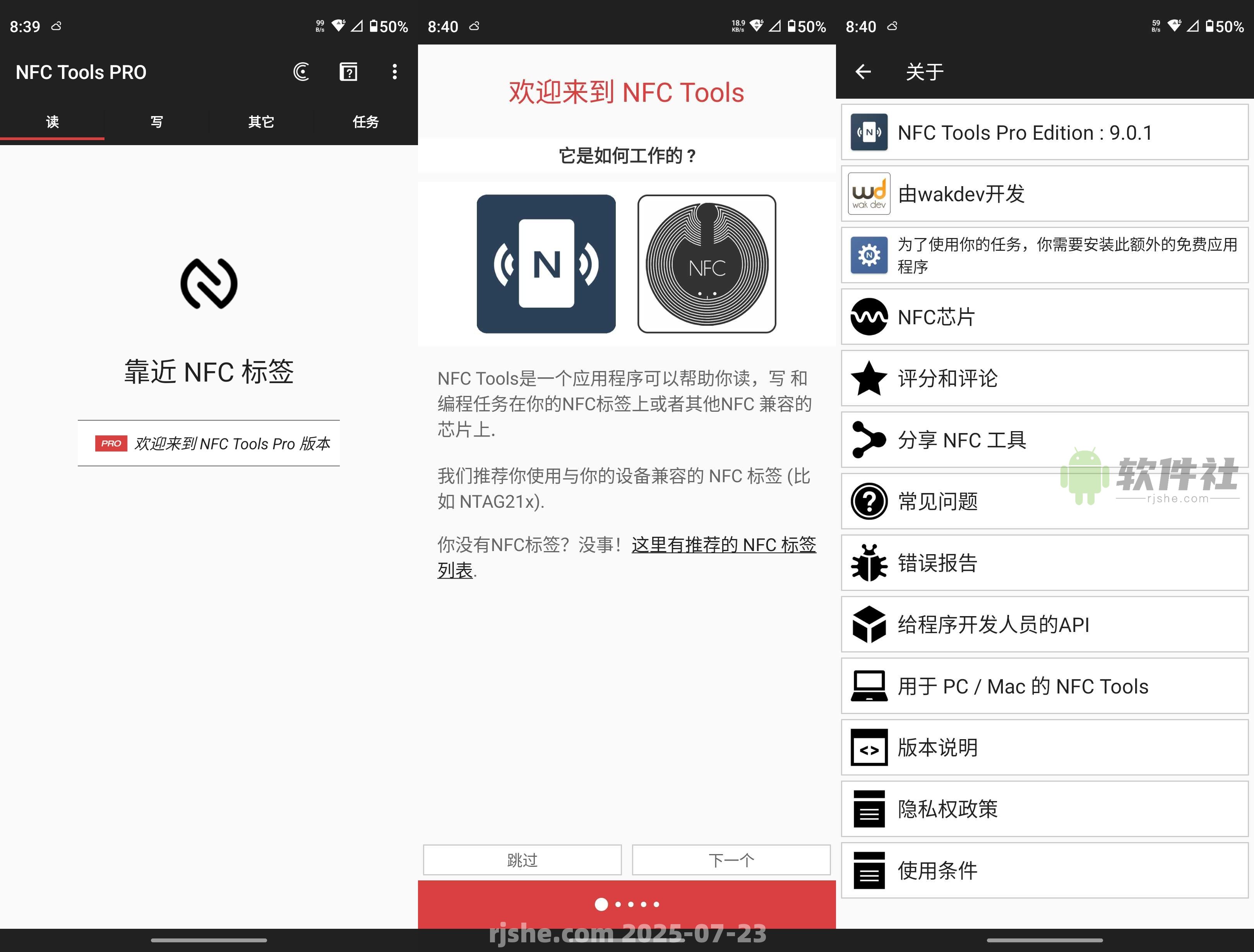Open the overflow menu in NFC Tools PRO
The width and height of the screenshot is (1254, 952).
tap(394, 72)
